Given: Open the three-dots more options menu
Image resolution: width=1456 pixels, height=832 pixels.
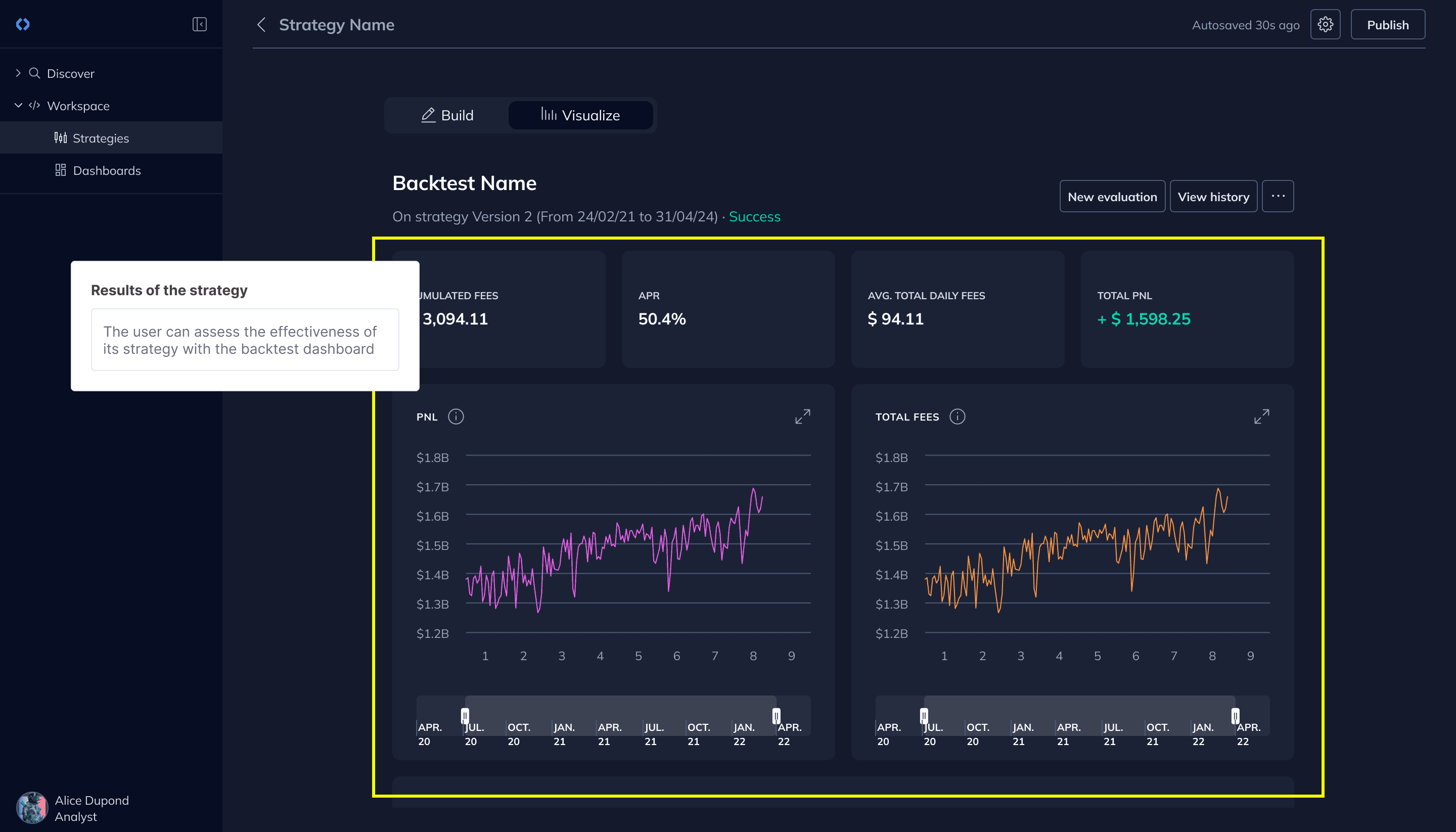Looking at the screenshot, I should (1278, 197).
